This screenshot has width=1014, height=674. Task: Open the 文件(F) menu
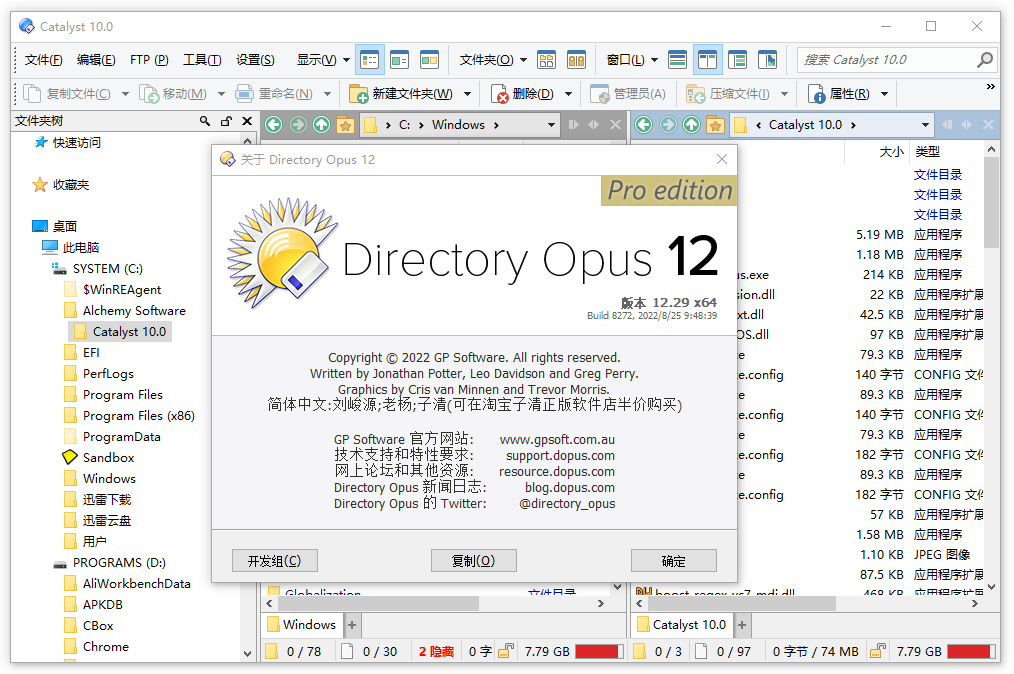(x=43, y=60)
